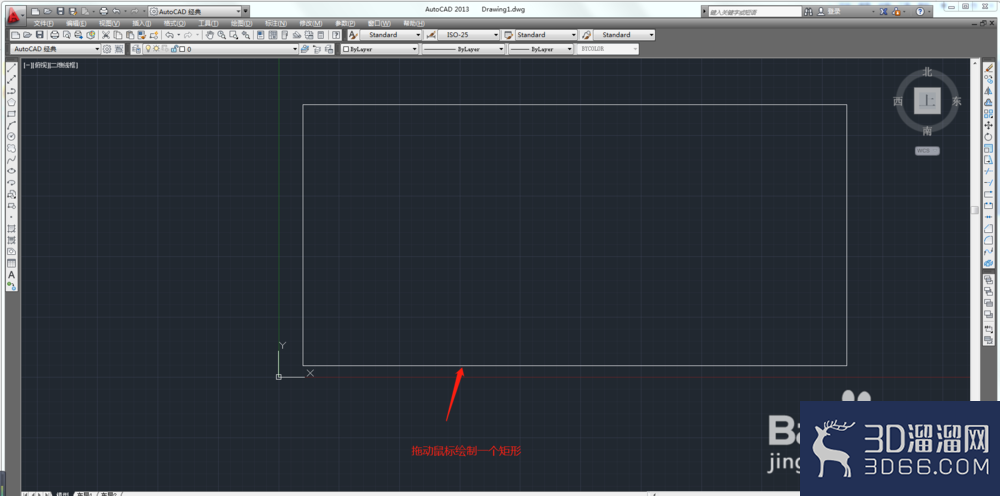Select the Ellipse tool
1000x496 pixels.
tap(11, 171)
